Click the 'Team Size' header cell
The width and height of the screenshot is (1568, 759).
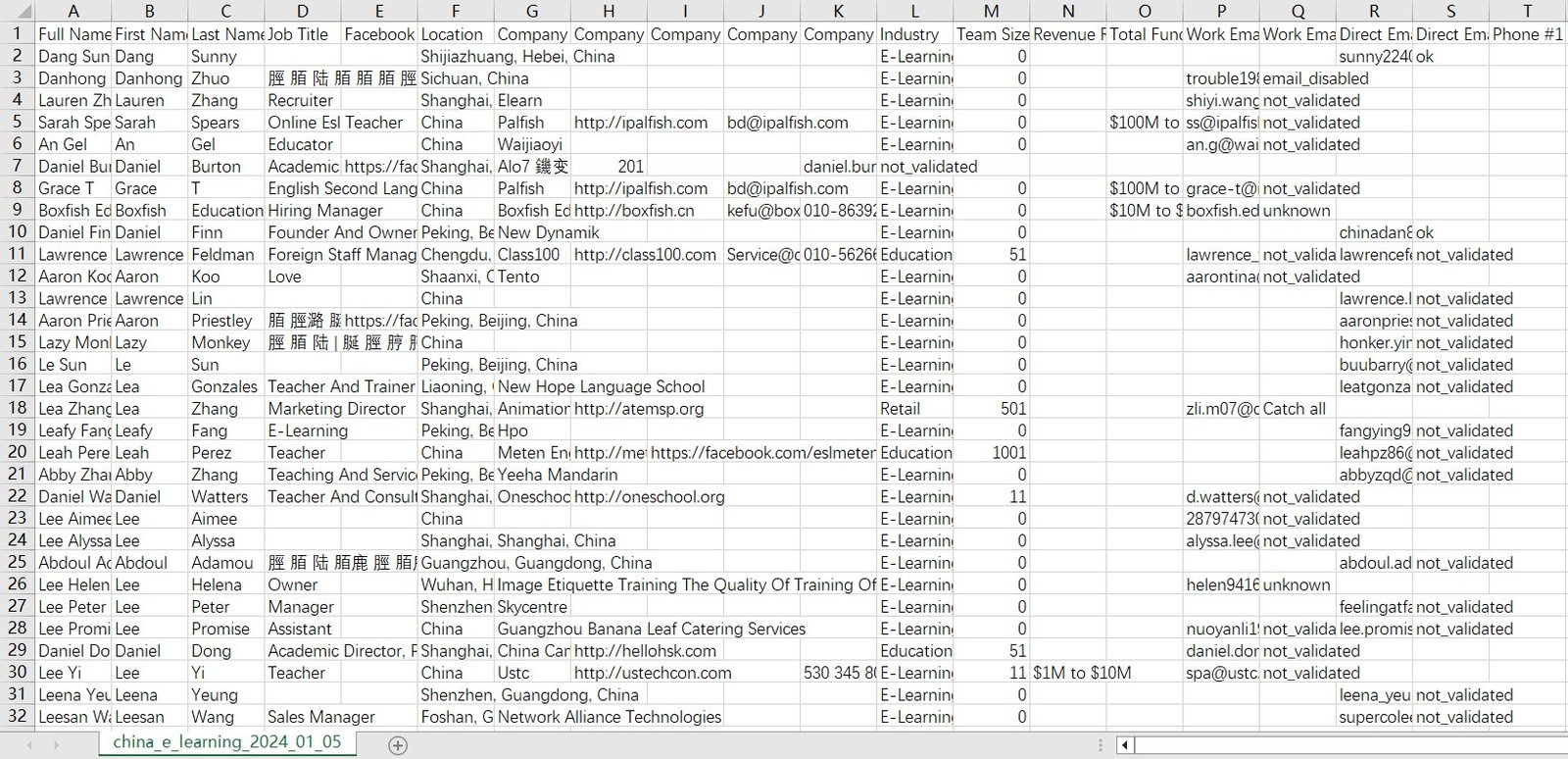pyautogui.click(x=992, y=34)
